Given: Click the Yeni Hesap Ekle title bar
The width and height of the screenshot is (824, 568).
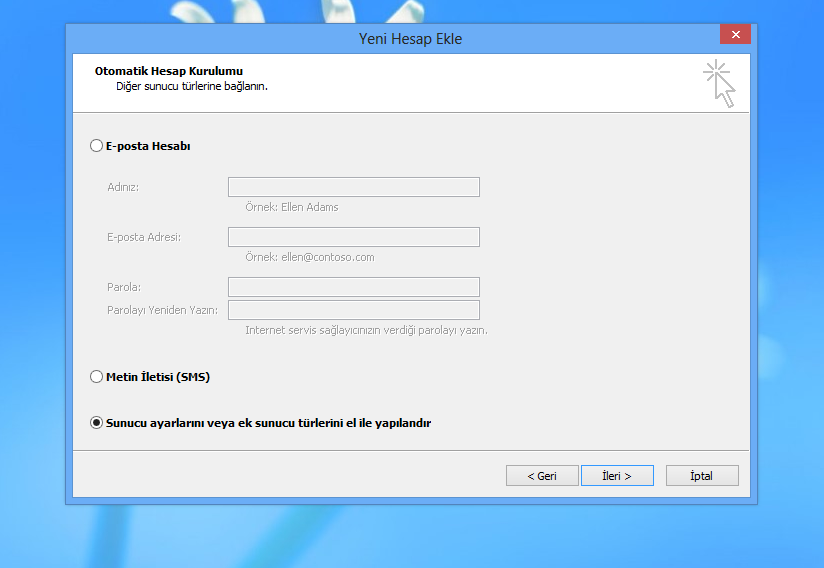Looking at the screenshot, I should tap(410, 38).
